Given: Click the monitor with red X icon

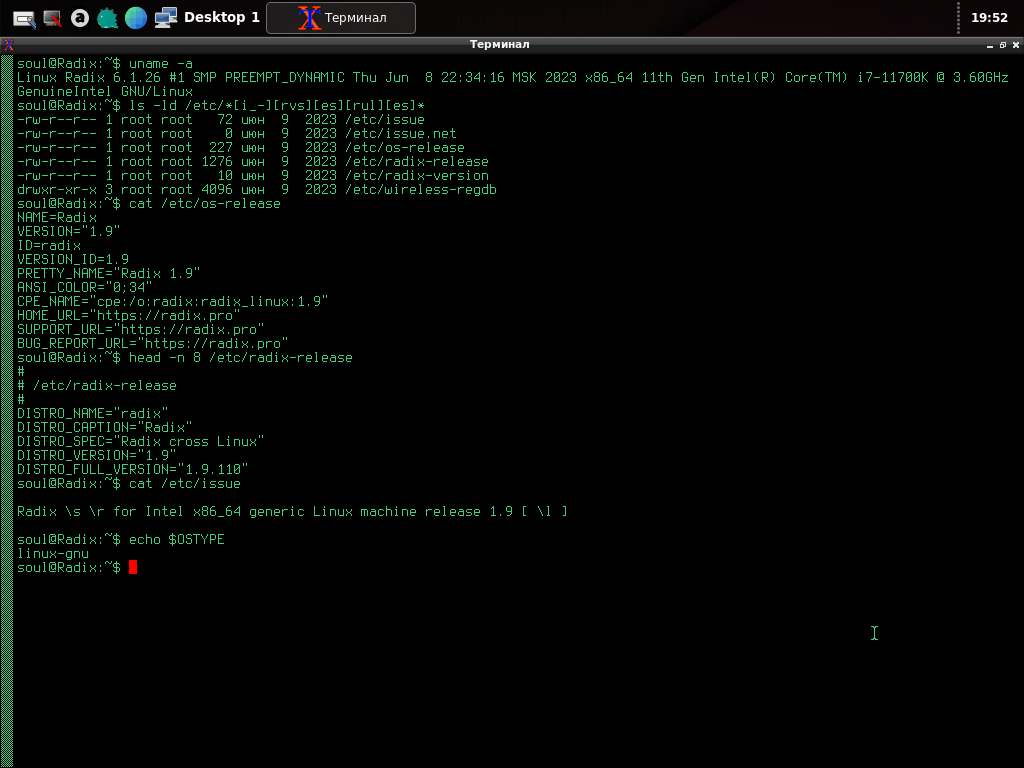Looking at the screenshot, I should [52, 18].
